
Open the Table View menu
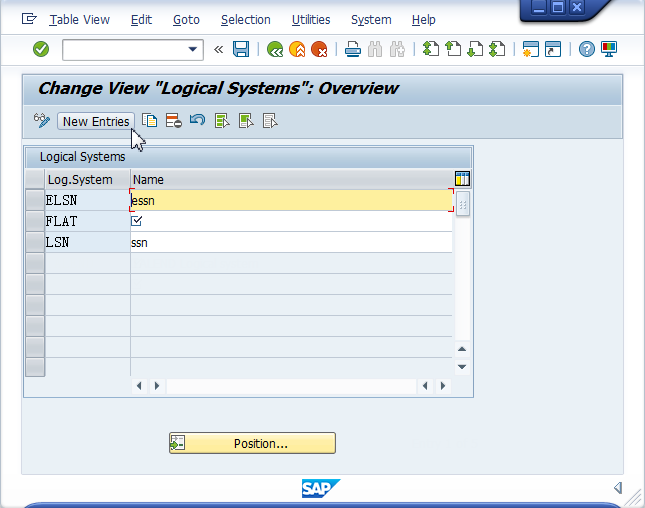[x=80, y=19]
